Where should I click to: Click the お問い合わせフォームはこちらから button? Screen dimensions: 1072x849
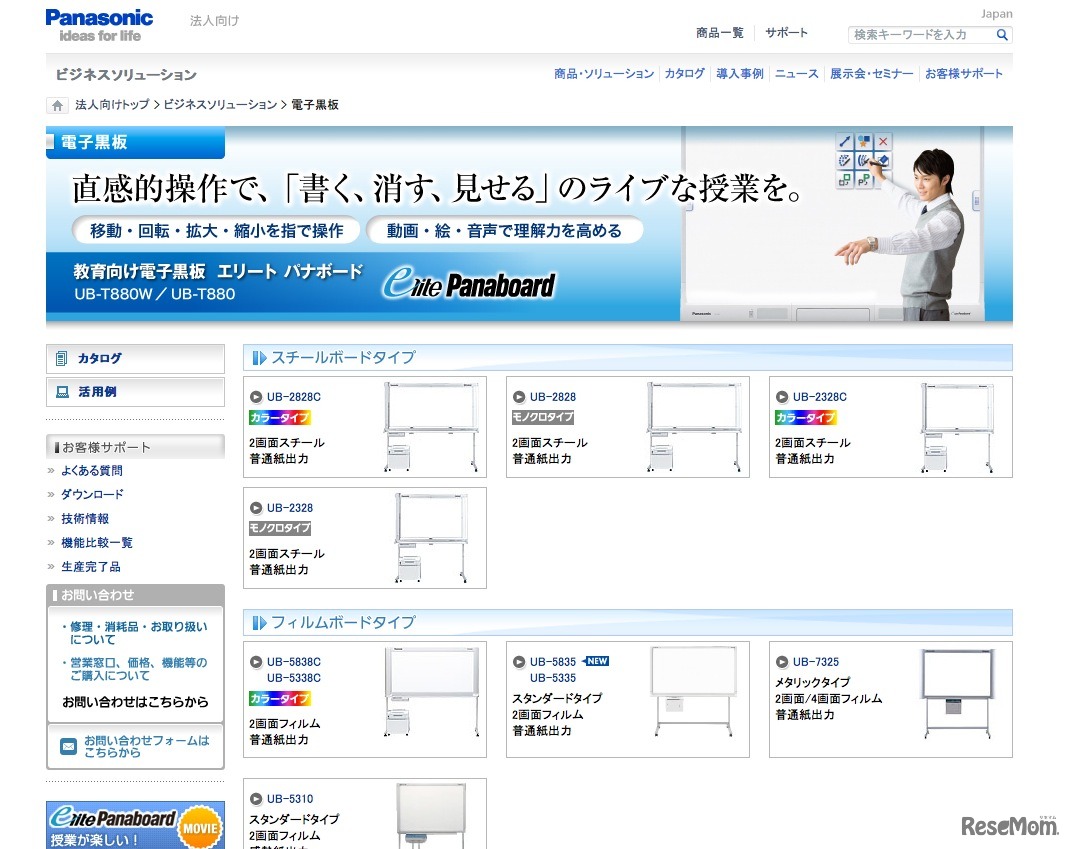135,747
